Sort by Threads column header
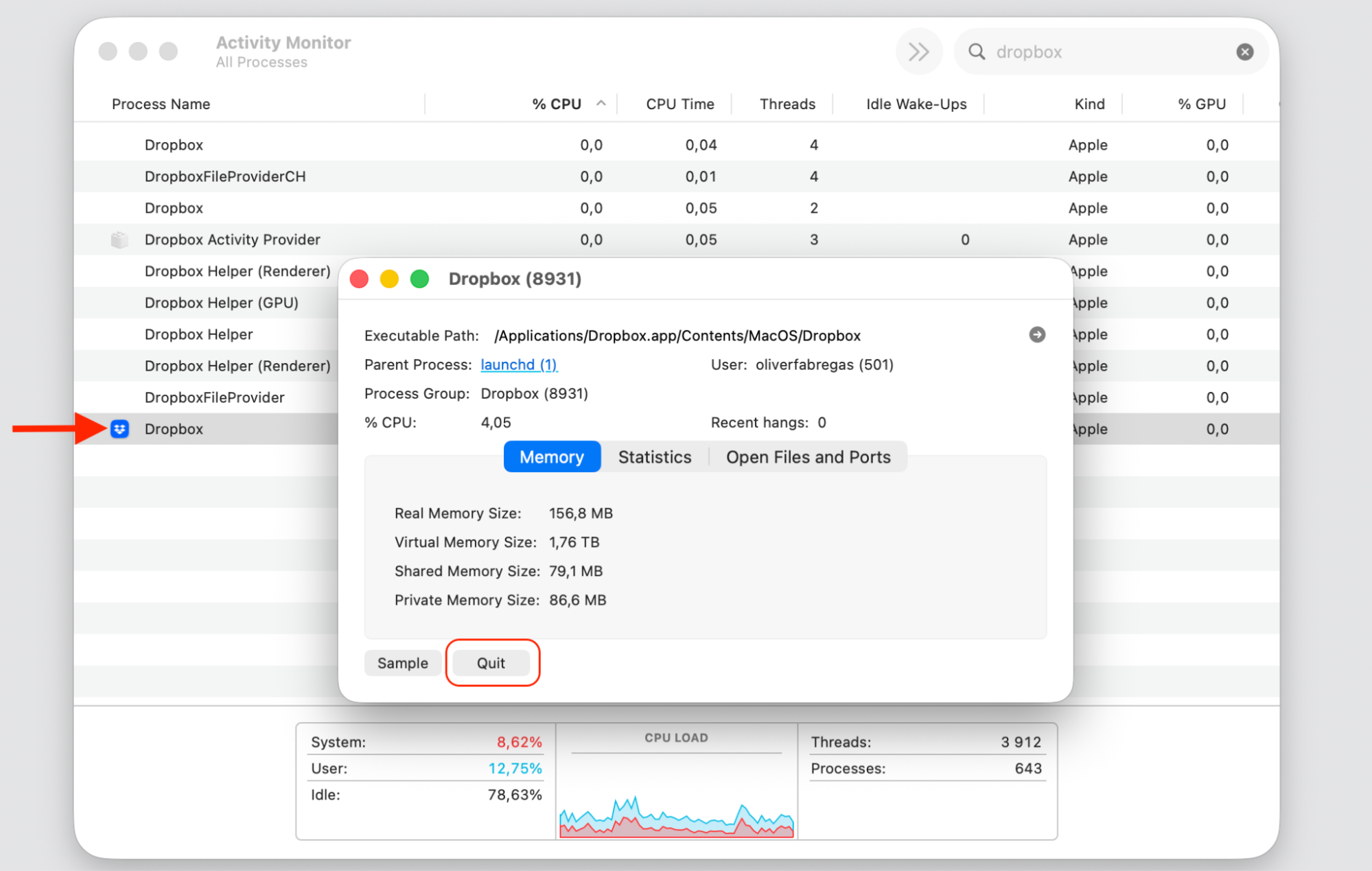Screen dimensions: 1372x871 tap(787, 104)
